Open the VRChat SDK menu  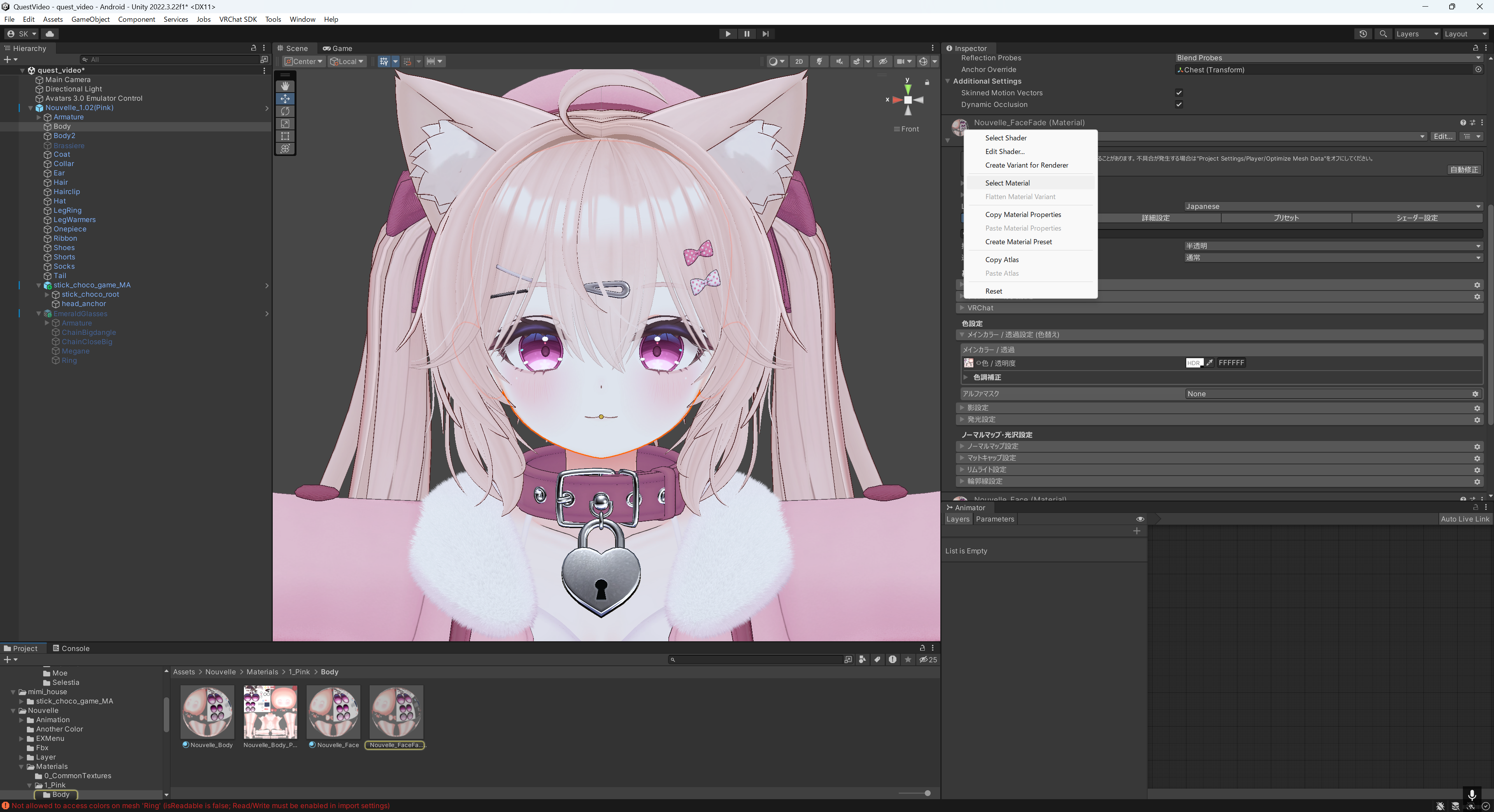click(x=238, y=19)
